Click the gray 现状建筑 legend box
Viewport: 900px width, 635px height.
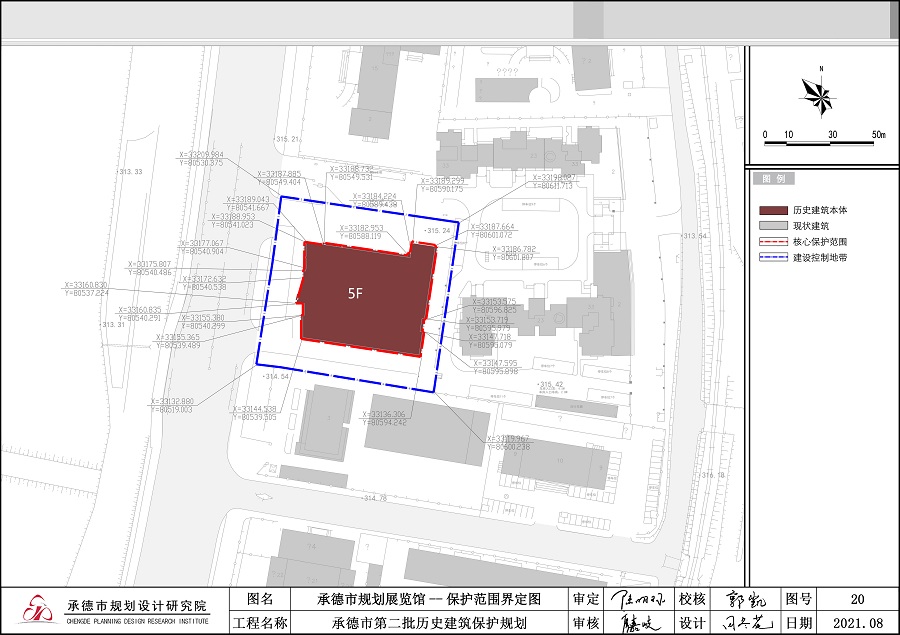(772, 227)
